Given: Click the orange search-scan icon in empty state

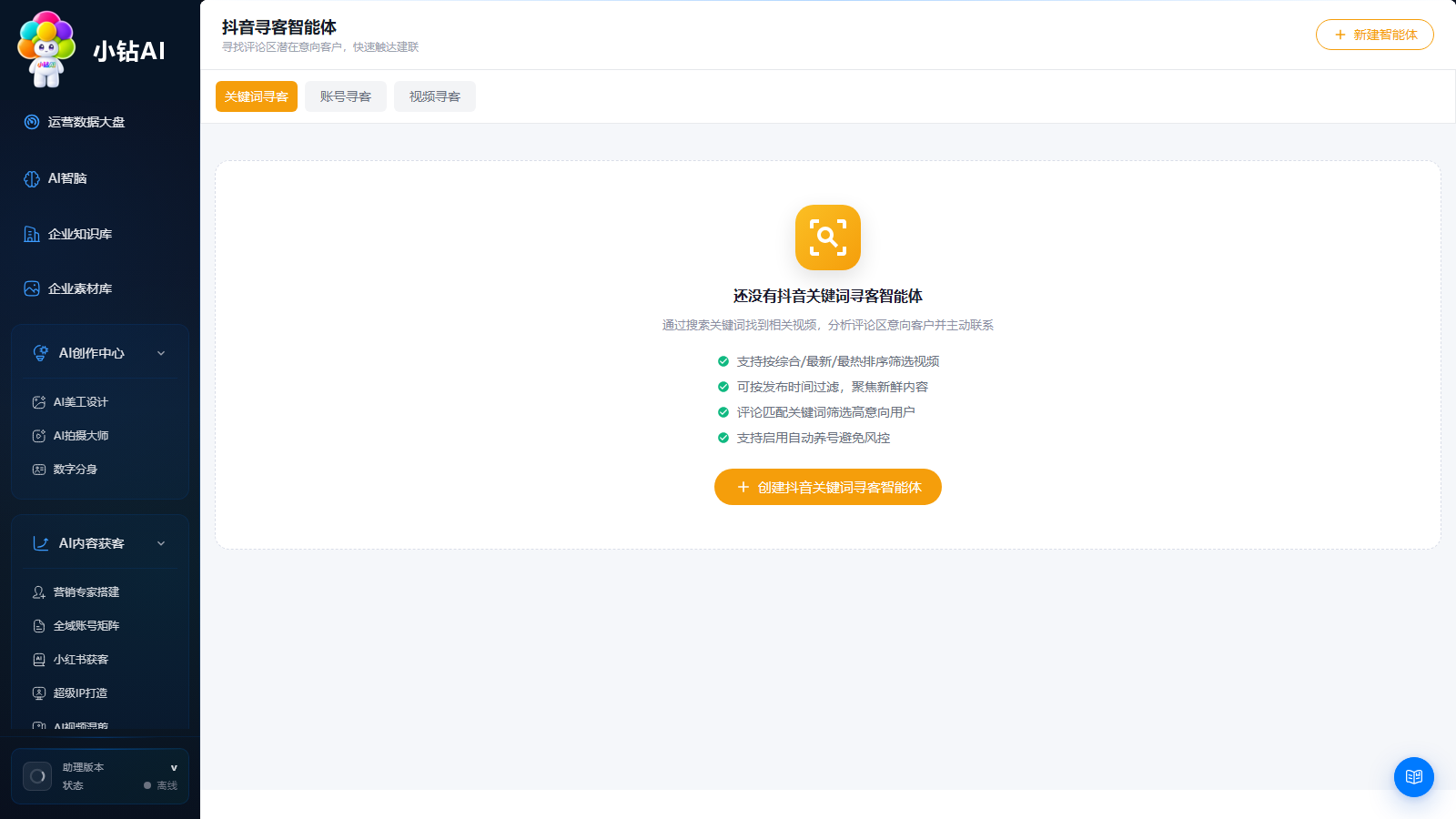Looking at the screenshot, I should coord(828,238).
